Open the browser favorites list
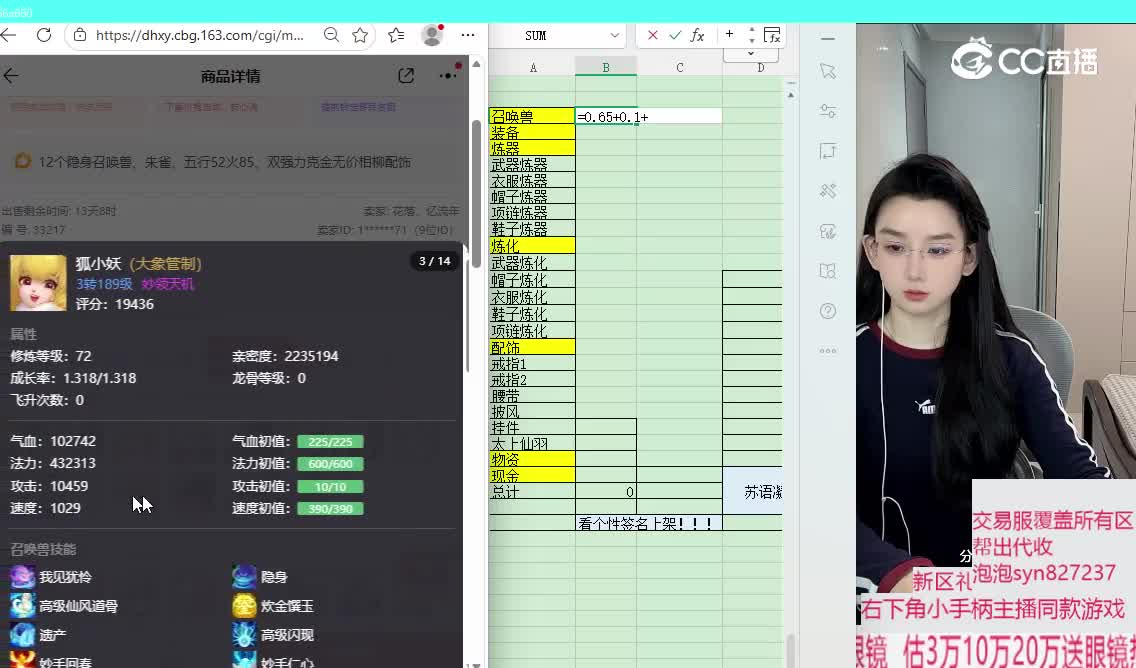Image resolution: width=1136 pixels, height=668 pixels. coord(396,35)
